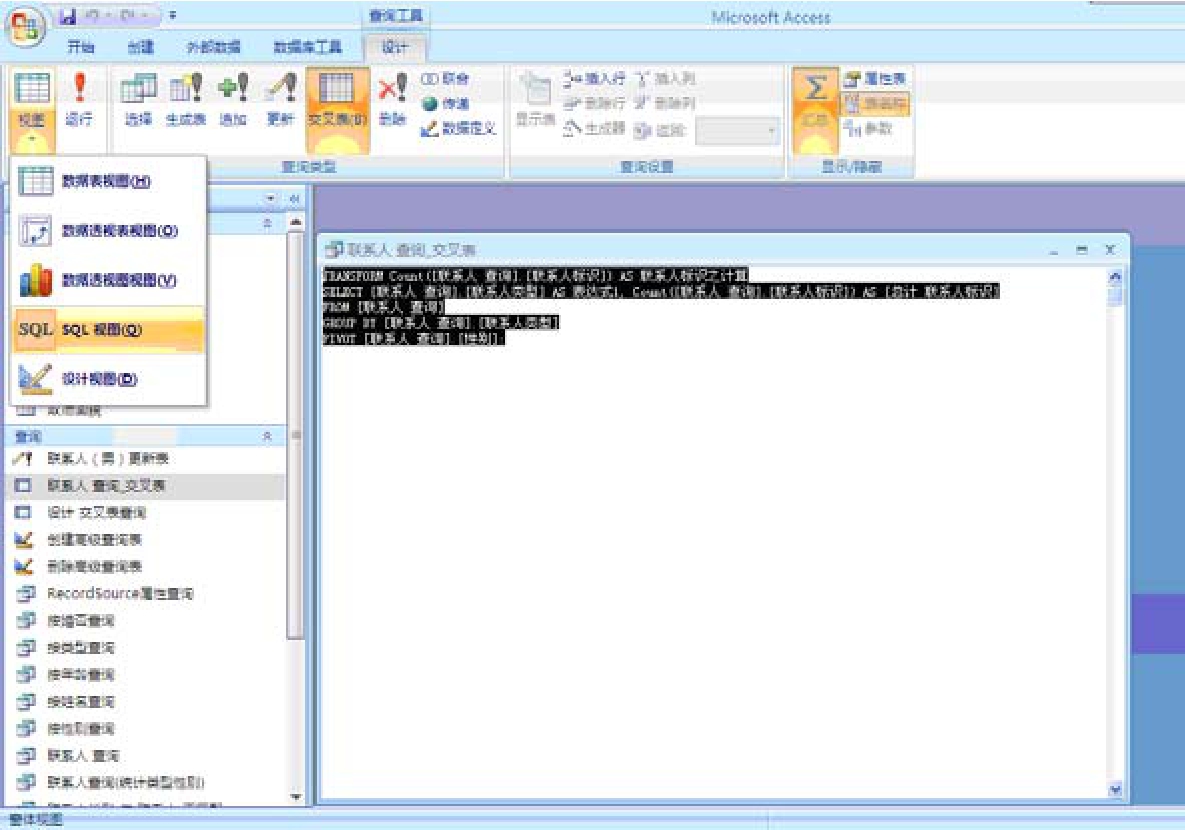Toggle the Totals (汇总) sigma button
Viewport: 1185px width, 830px height.
point(815,99)
